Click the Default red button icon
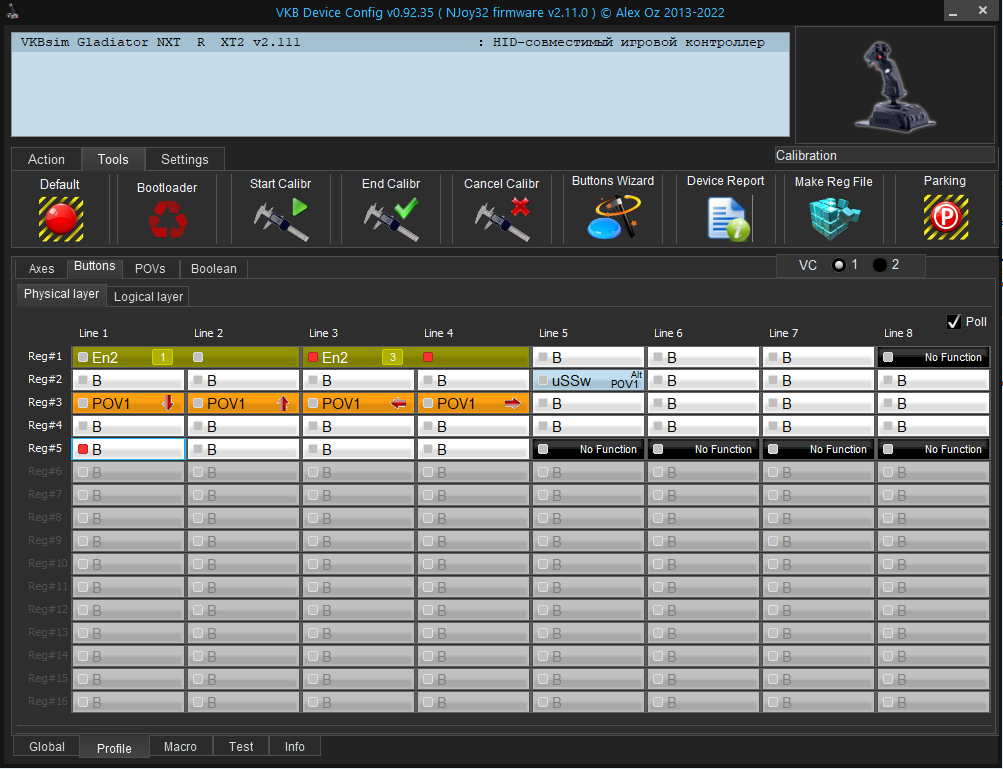The height and width of the screenshot is (769, 1003). [x=60, y=218]
